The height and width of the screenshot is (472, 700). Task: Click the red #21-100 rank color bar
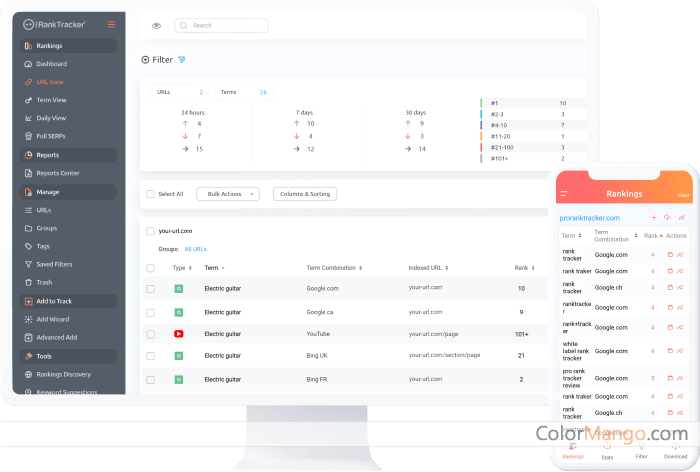tap(481, 147)
